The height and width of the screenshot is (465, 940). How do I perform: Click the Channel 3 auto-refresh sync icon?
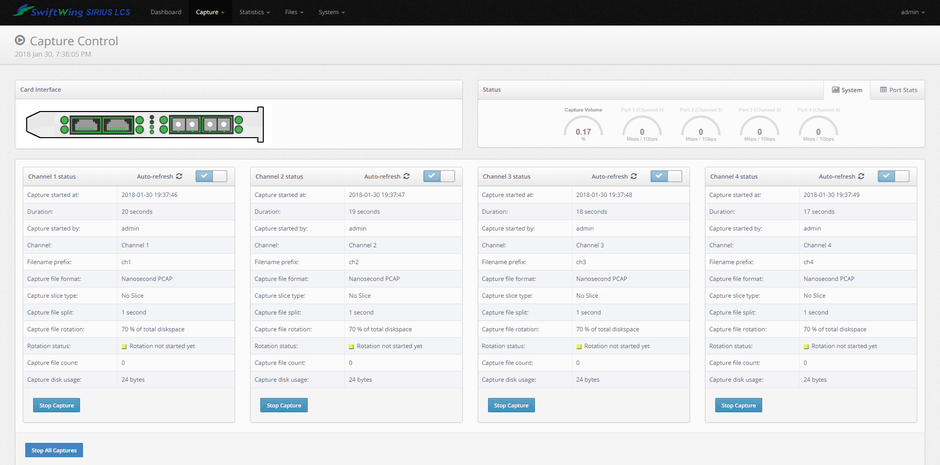[x=634, y=176]
